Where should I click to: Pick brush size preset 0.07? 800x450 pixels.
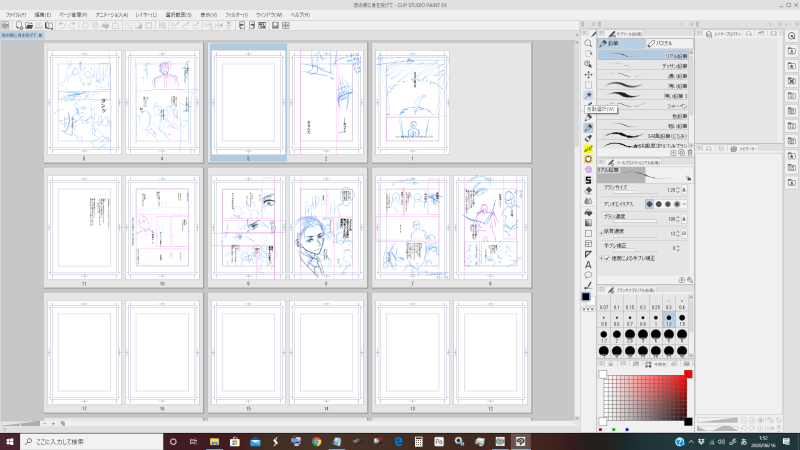604,304
